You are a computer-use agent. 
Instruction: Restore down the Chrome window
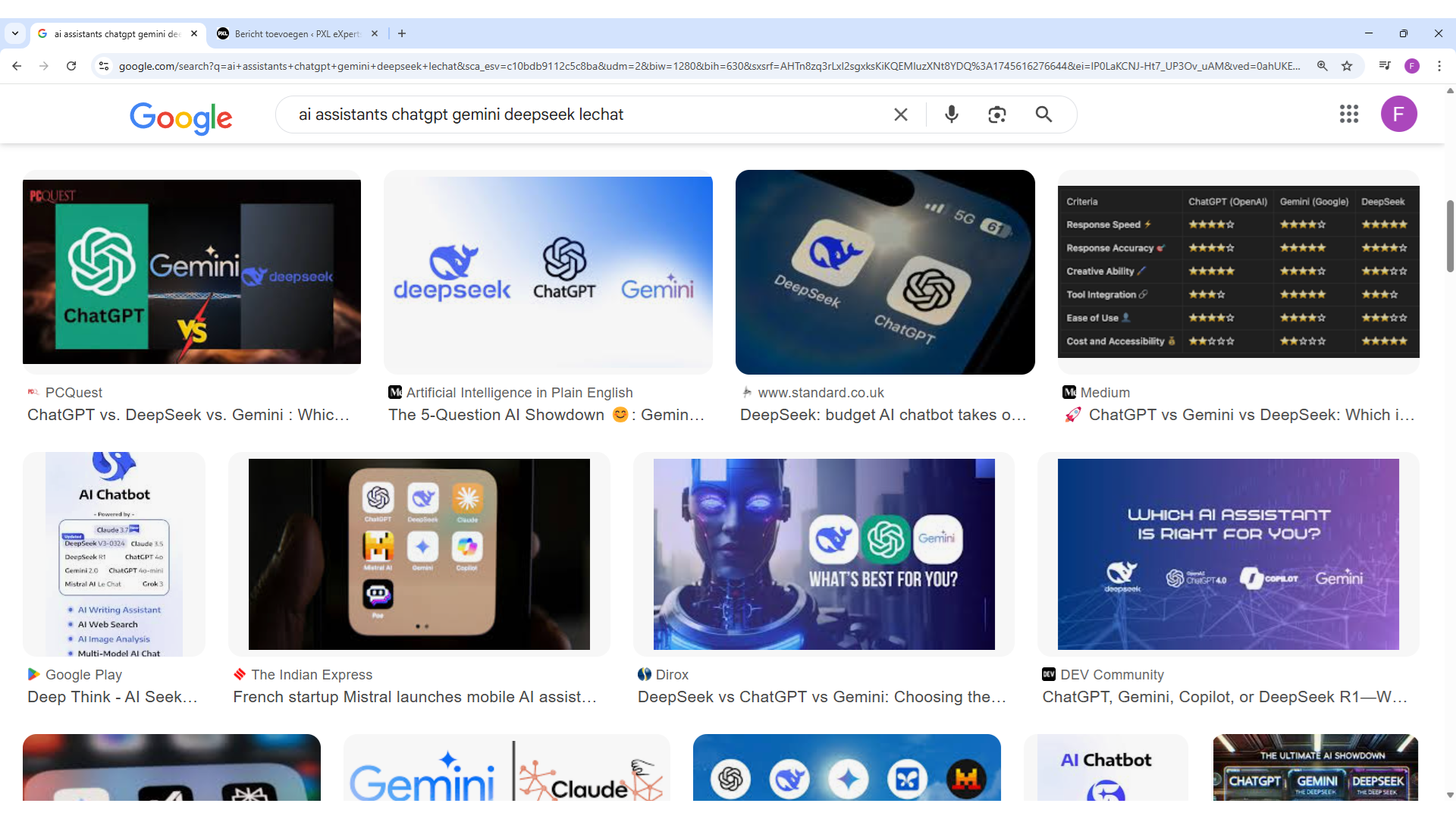point(1404,33)
